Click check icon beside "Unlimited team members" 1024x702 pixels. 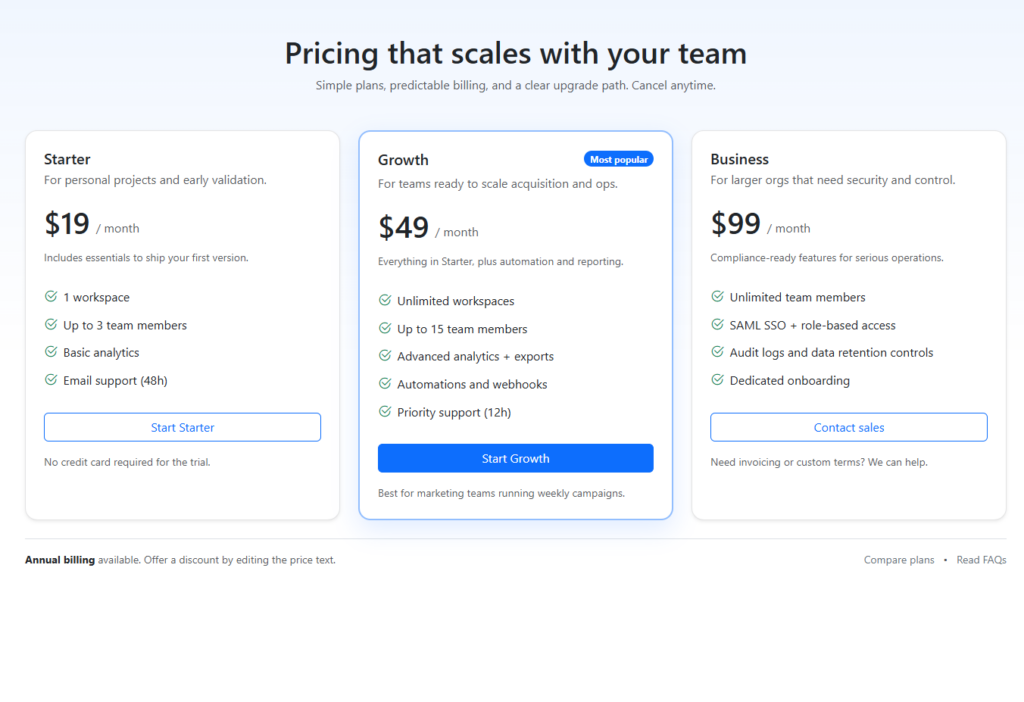(x=718, y=297)
